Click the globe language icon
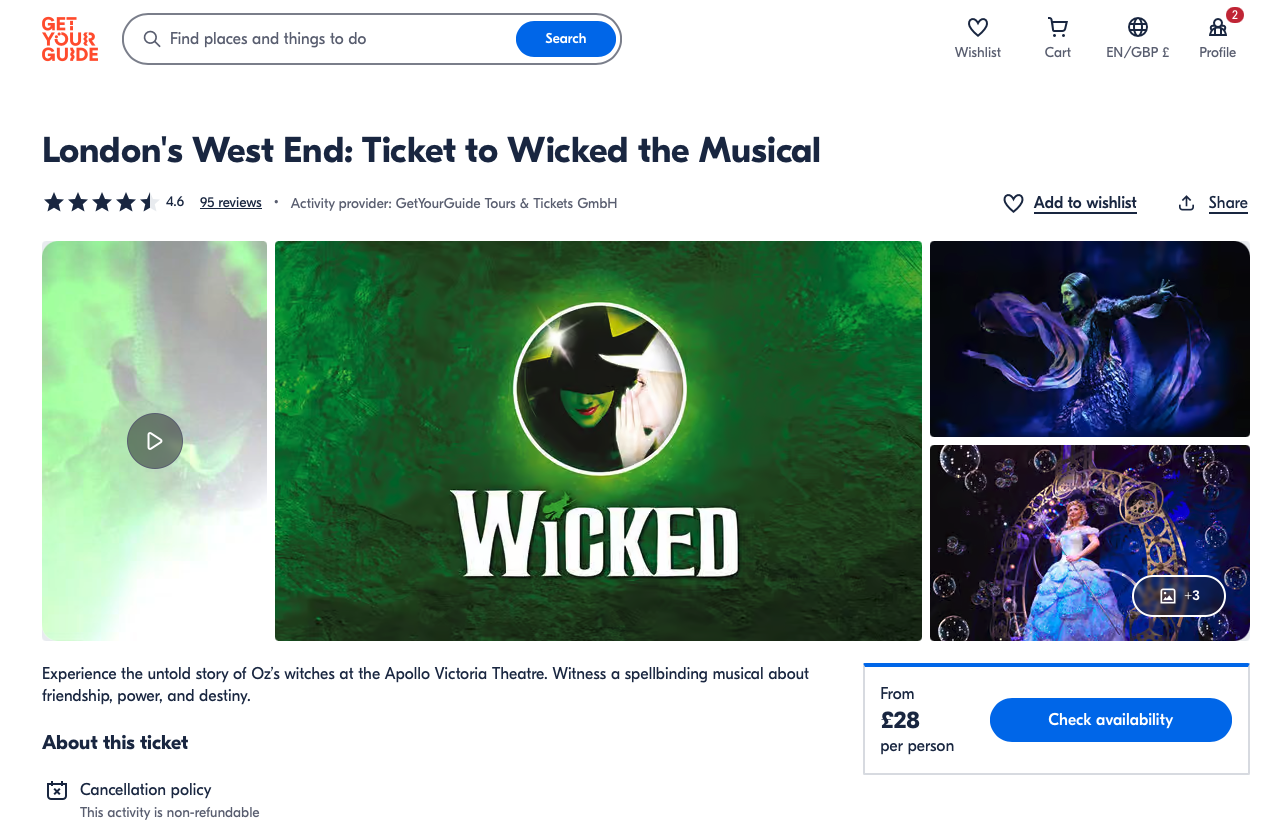 [1137, 27]
